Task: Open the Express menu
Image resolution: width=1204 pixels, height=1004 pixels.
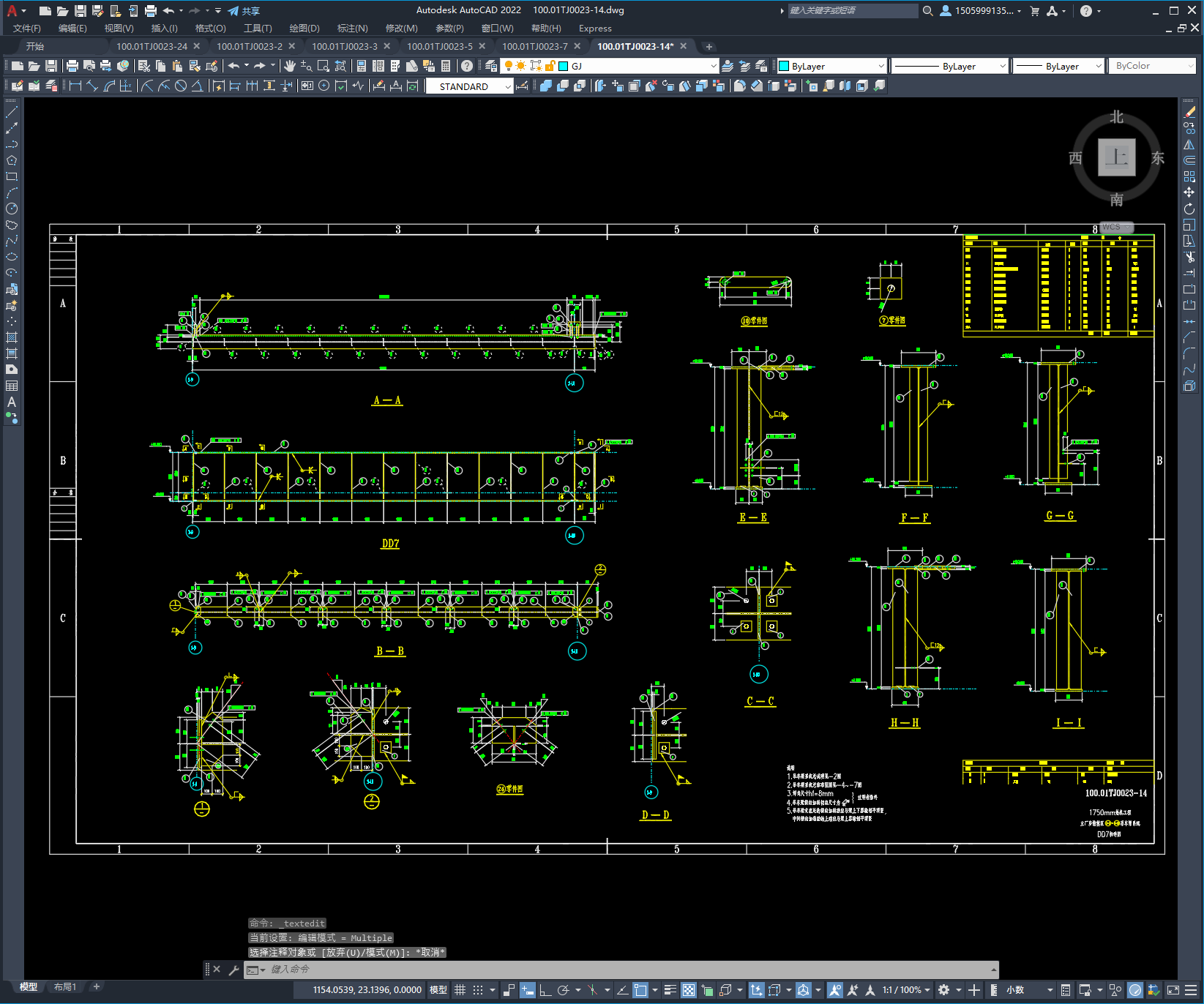Action: [x=595, y=29]
